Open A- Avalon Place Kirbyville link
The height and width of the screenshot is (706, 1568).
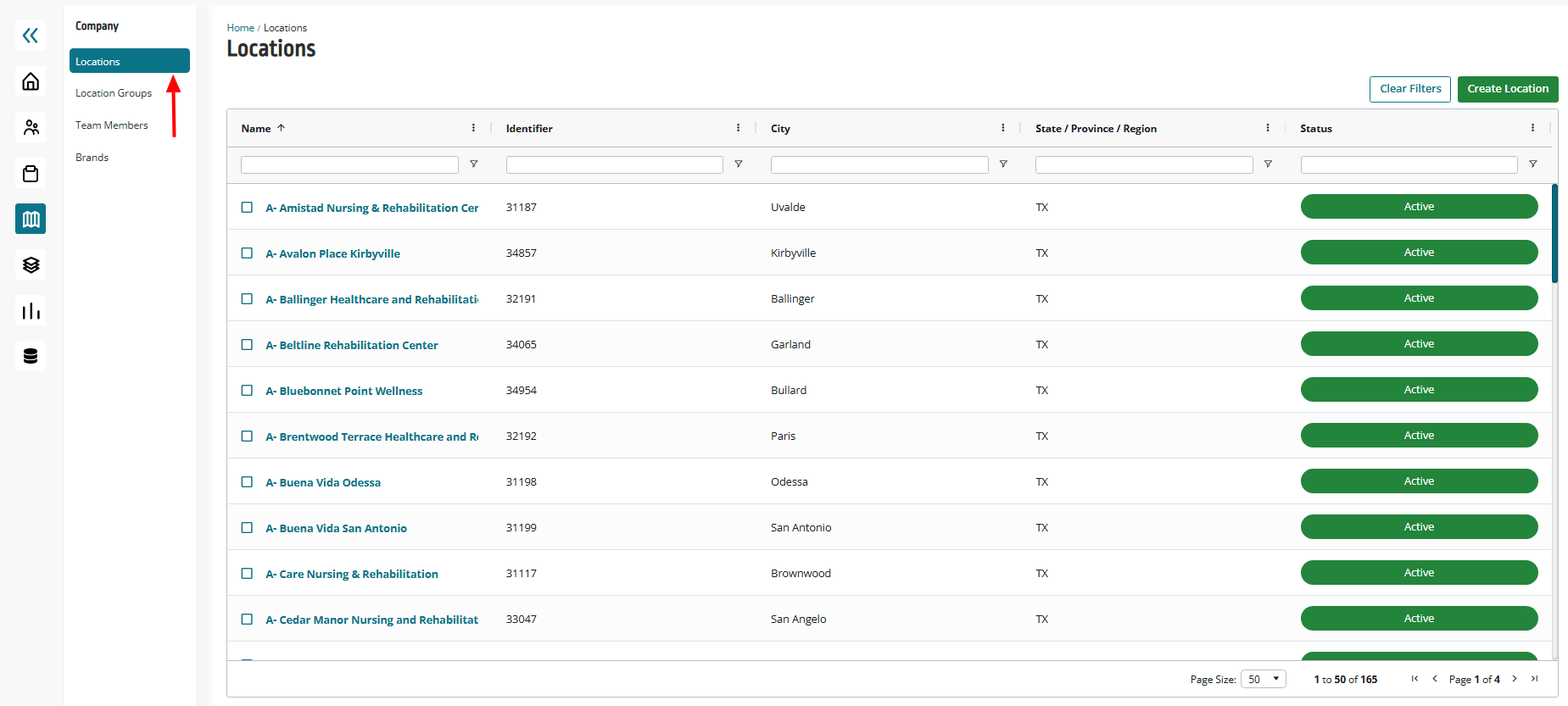333,253
